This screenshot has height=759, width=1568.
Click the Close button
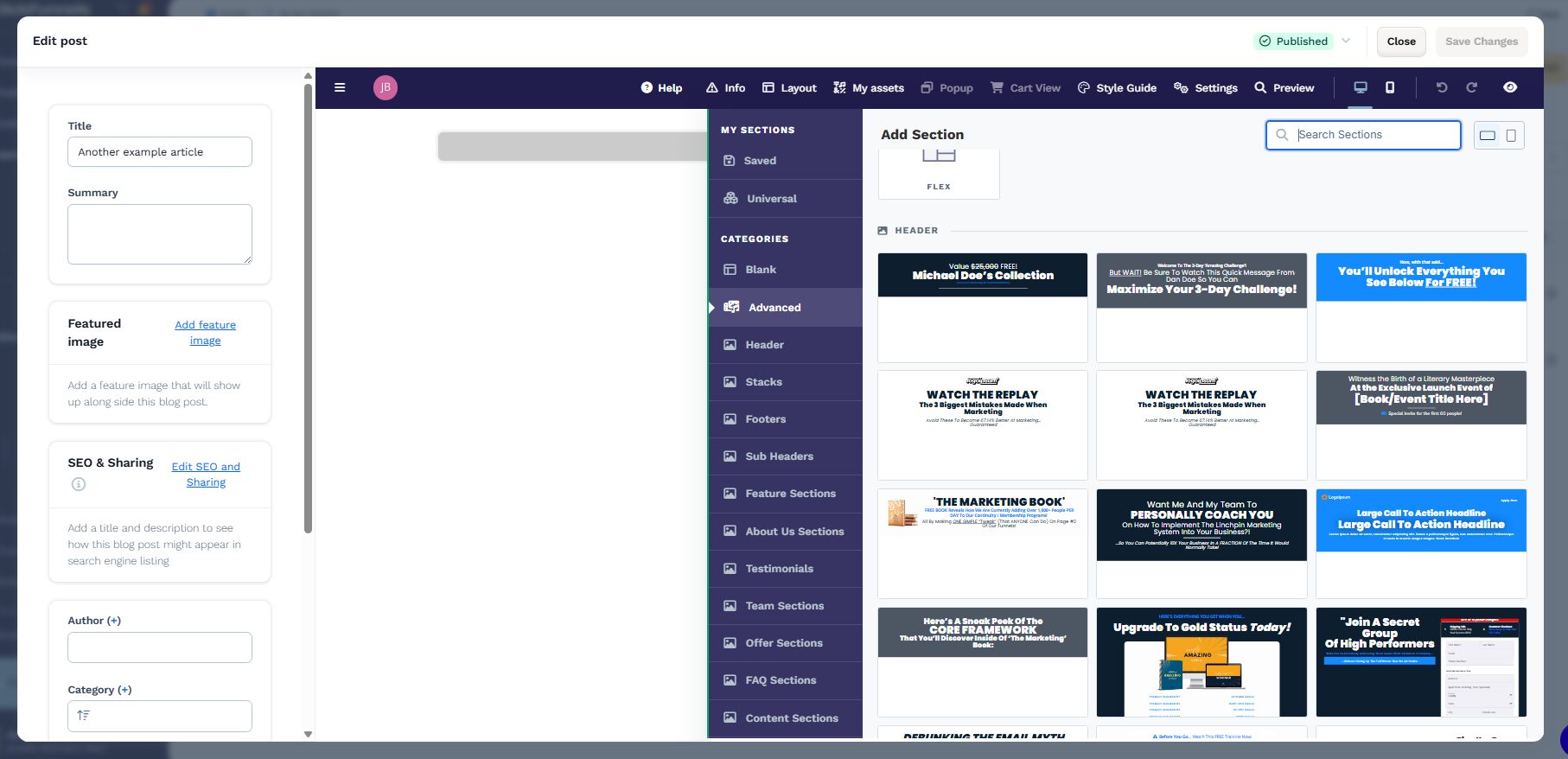point(1401,41)
